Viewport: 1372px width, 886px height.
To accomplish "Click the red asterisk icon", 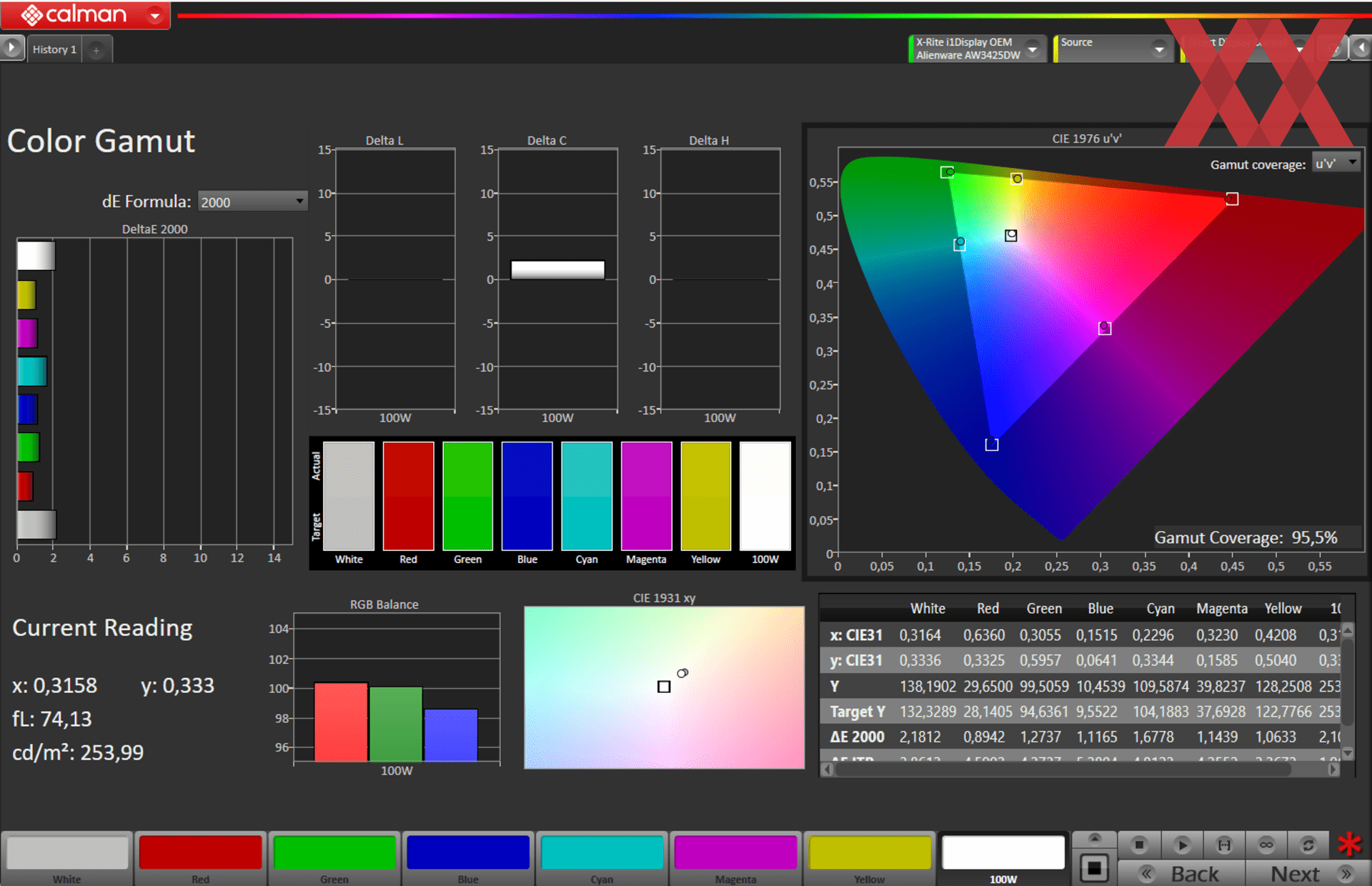I will (x=1349, y=845).
